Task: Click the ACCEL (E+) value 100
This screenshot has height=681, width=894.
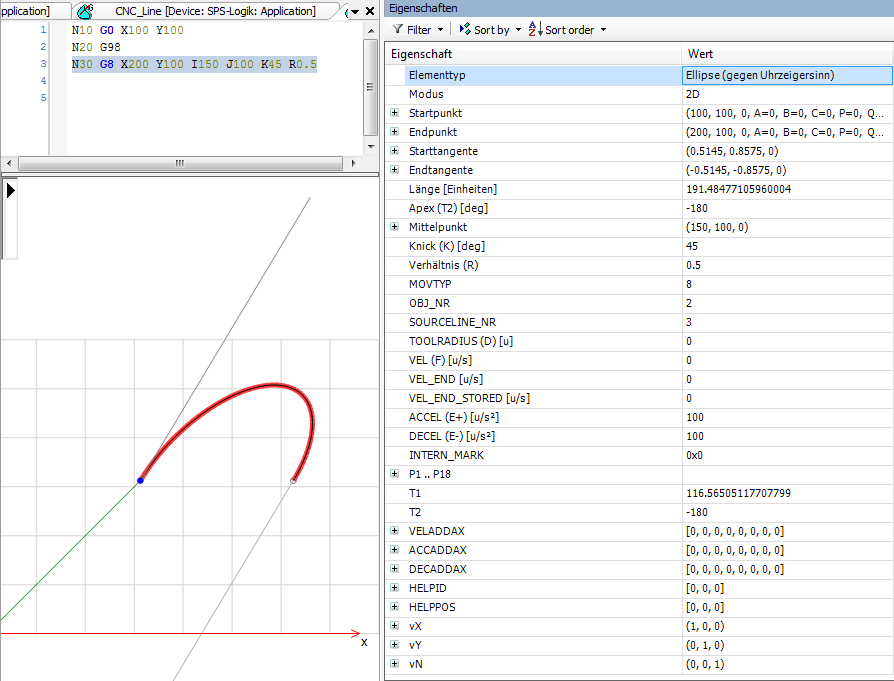Action: click(787, 417)
